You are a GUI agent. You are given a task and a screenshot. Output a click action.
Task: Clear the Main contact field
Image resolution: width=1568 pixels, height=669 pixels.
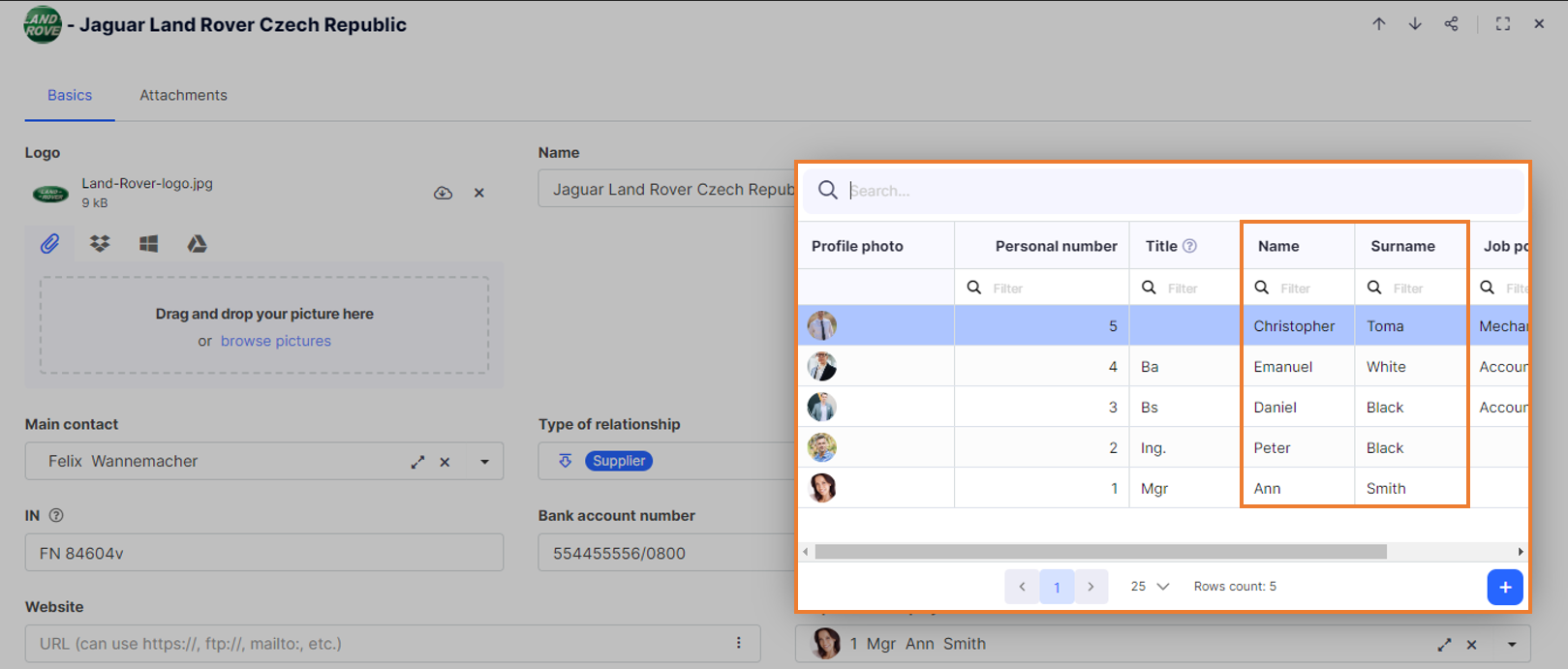[x=445, y=462]
